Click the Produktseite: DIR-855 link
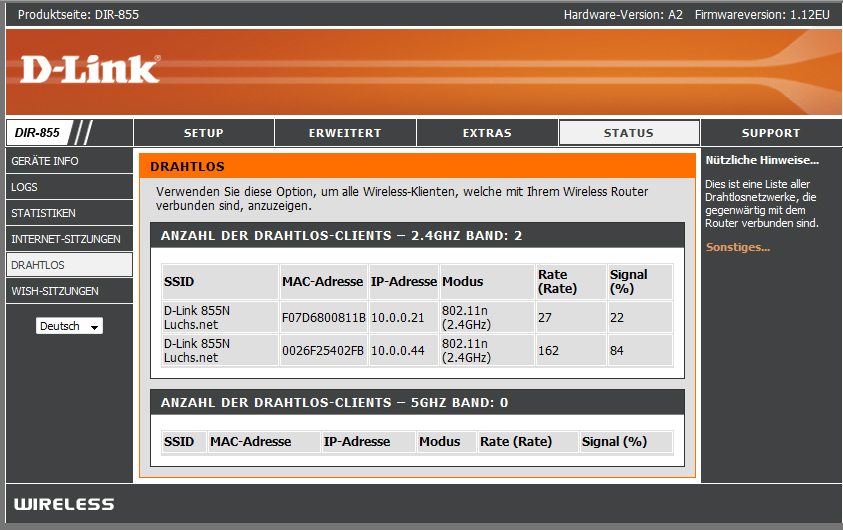This screenshot has width=843, height=530. click(78, 15)
